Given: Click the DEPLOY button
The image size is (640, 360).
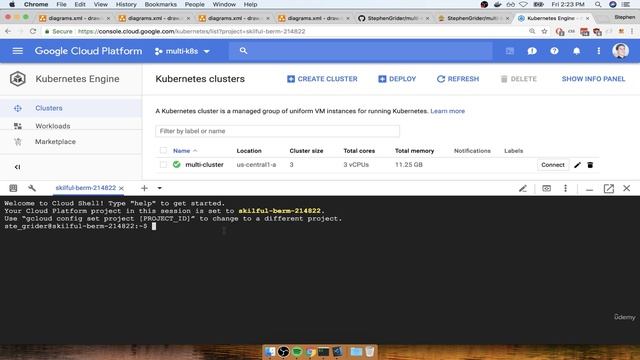Looking at the screenshot, I should click(397, 79).
